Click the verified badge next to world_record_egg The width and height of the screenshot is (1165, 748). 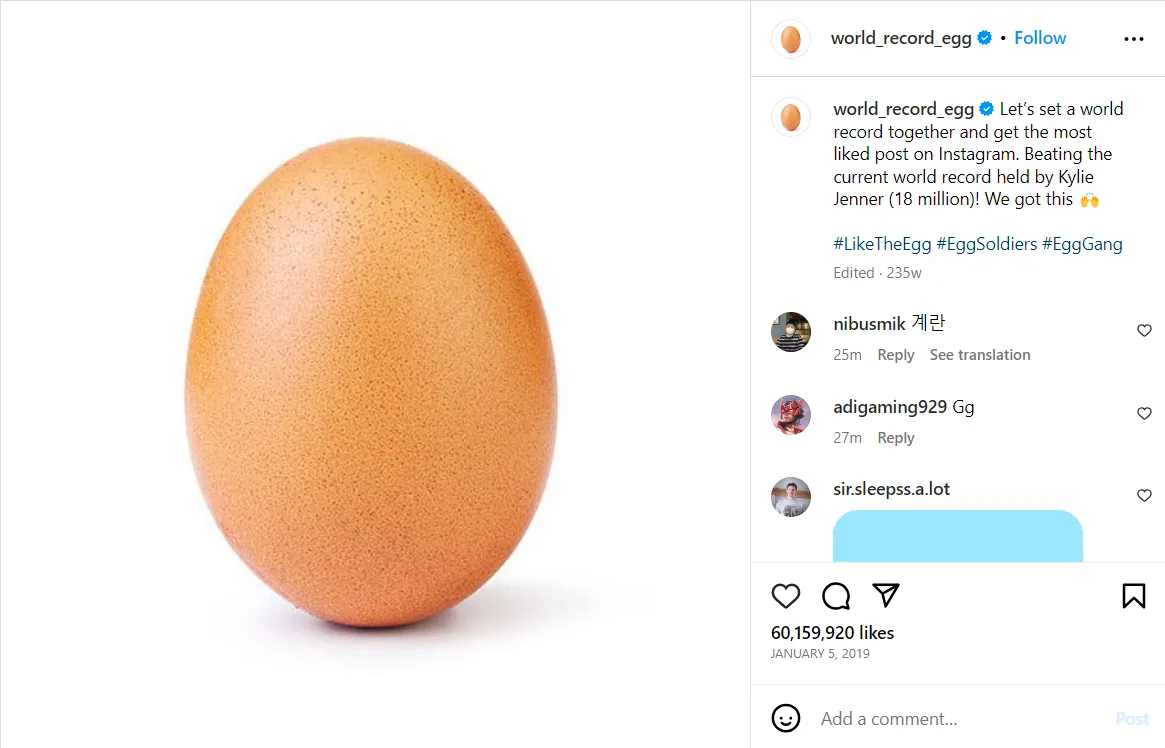pyautogui.click(x=984, y=37)
